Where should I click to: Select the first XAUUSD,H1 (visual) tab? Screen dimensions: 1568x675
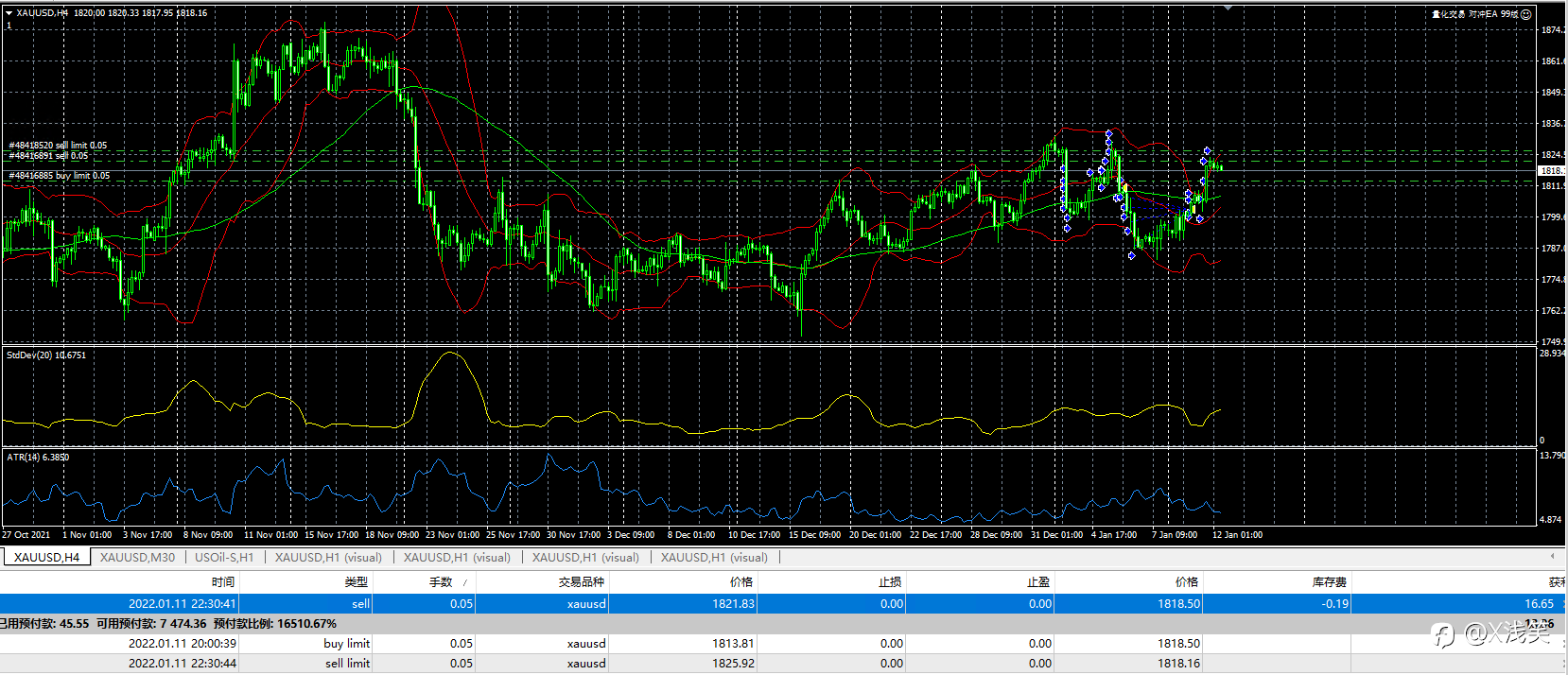tap(328, 557)
